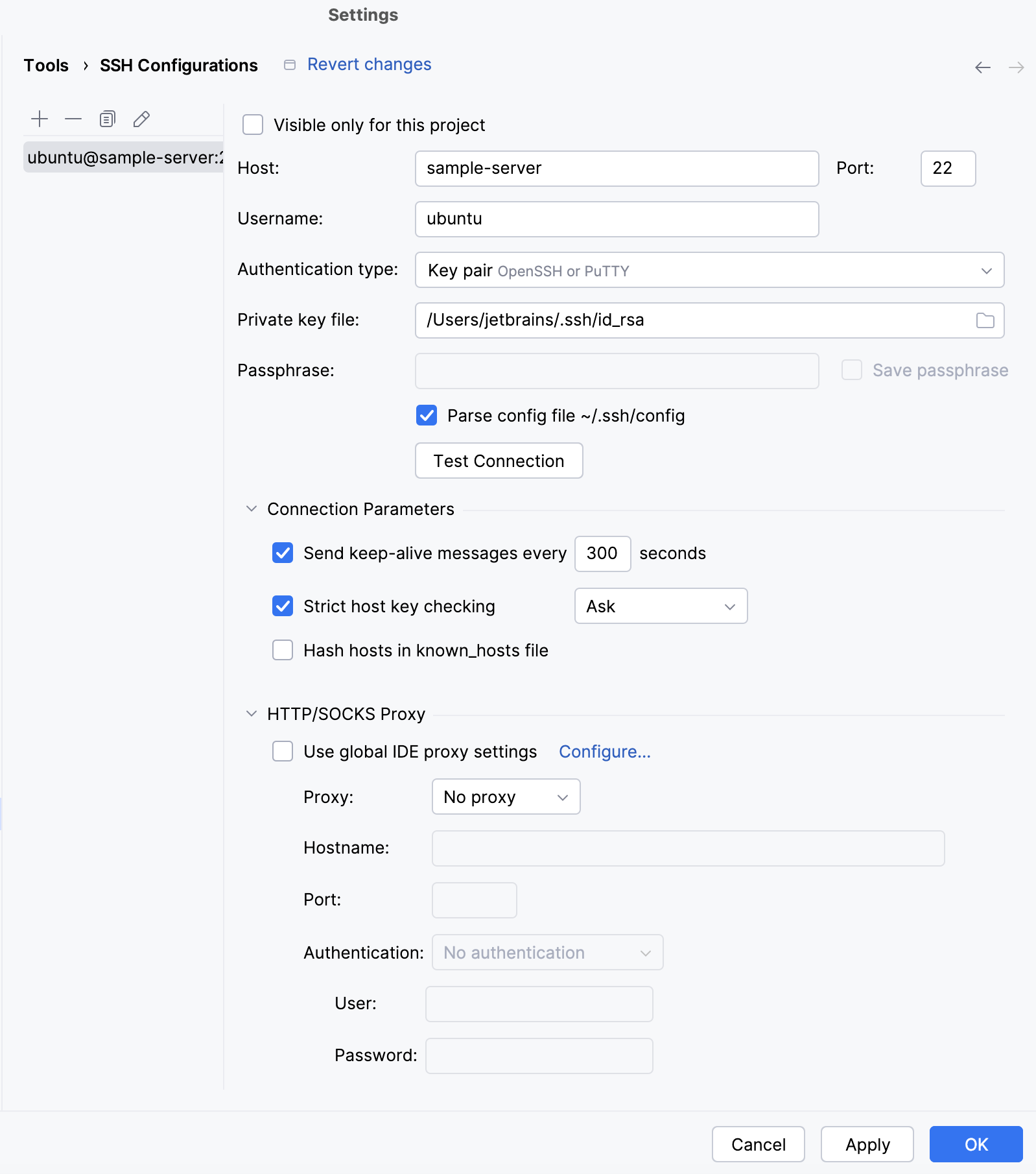The height and width of the screenshot is (1174, 1036).
Task: Collapse the Connection Parameters section
Action: pyautogui.click(x=252, y=509)
